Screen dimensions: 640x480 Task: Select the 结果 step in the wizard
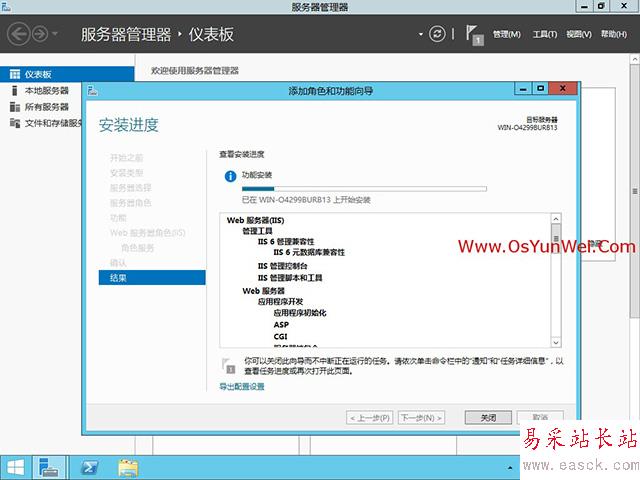[152, 278]
